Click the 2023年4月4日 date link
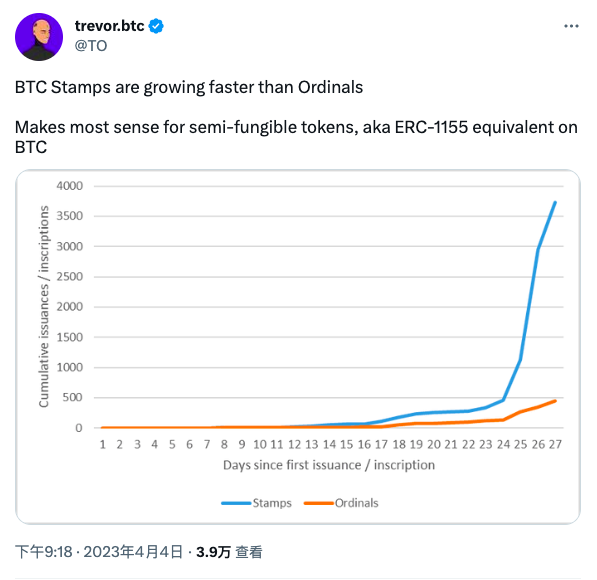Screen dimensions: 597x580 pyautogui.click(x=133, y=552)
